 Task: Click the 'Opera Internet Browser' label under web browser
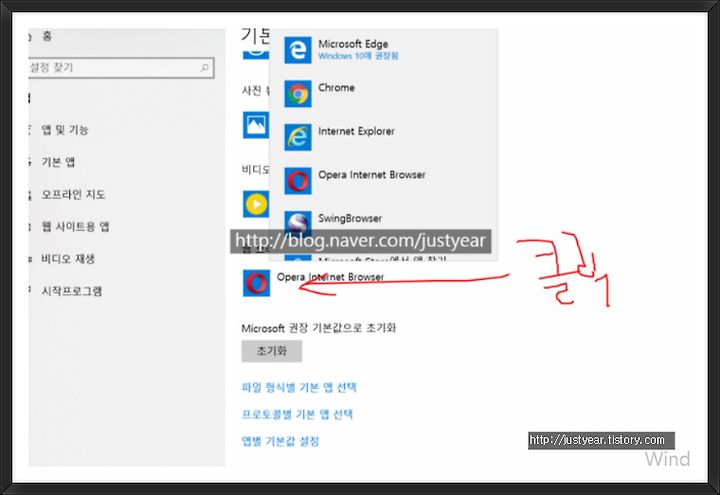[330, 277]
